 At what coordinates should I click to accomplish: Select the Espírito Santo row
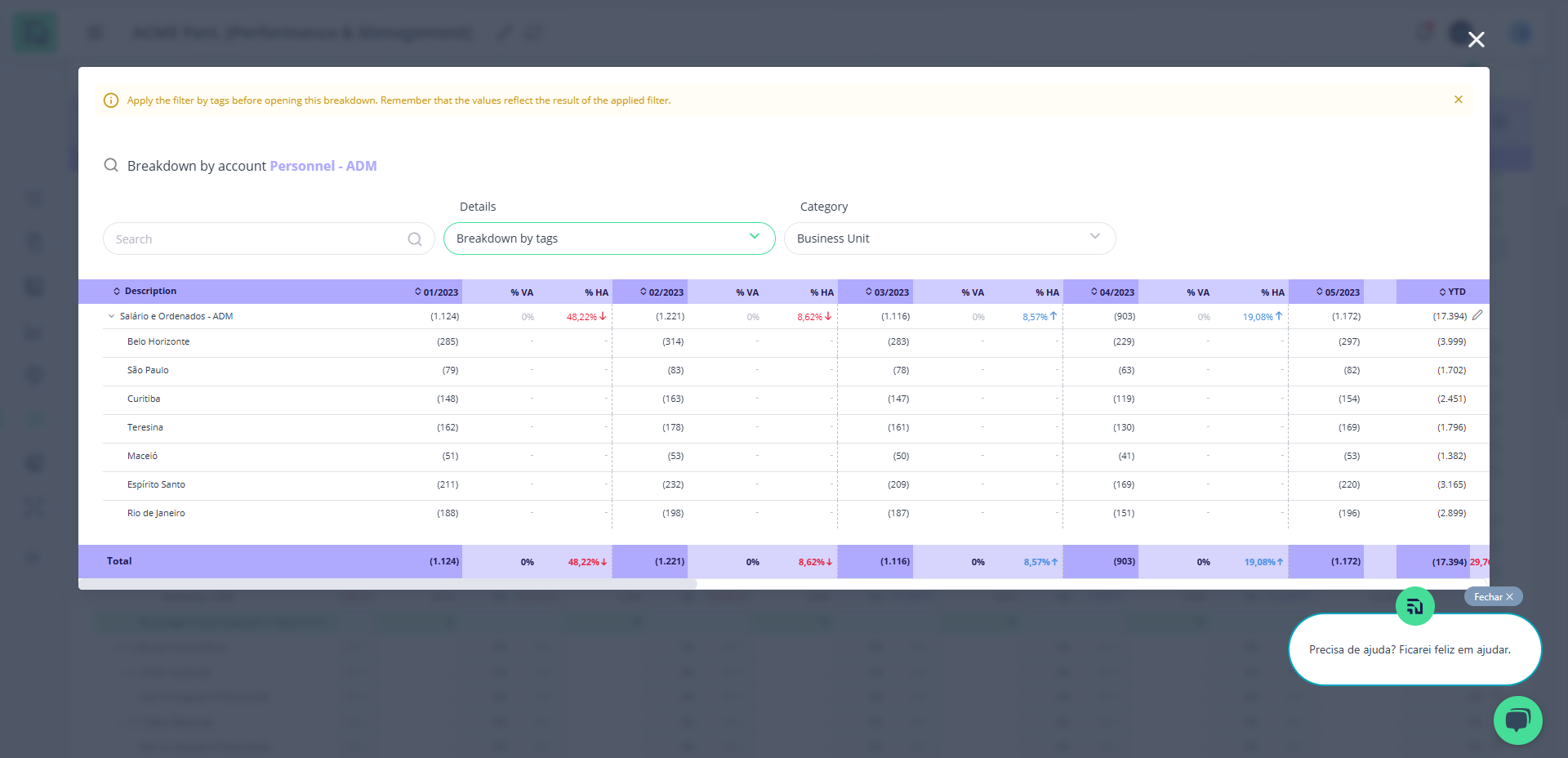click(x=796, y=485)
